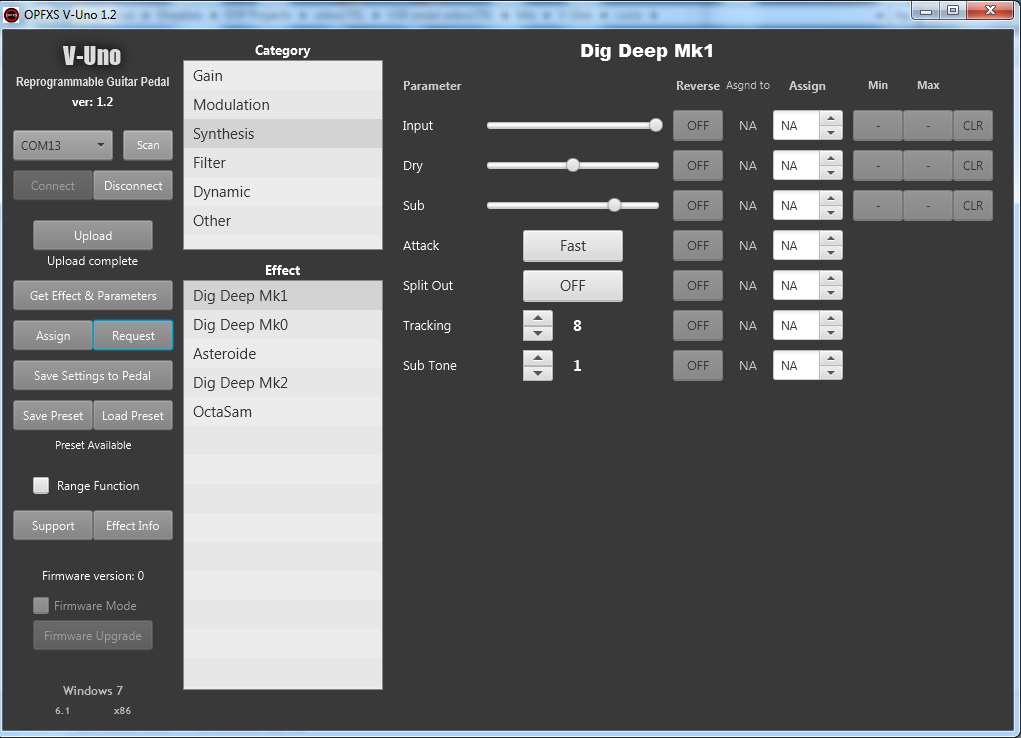Image resolution: width=1021 pixels, height=738 pixels.
Task: Clear the Sub range with CLR
Action: coord(973,205)
